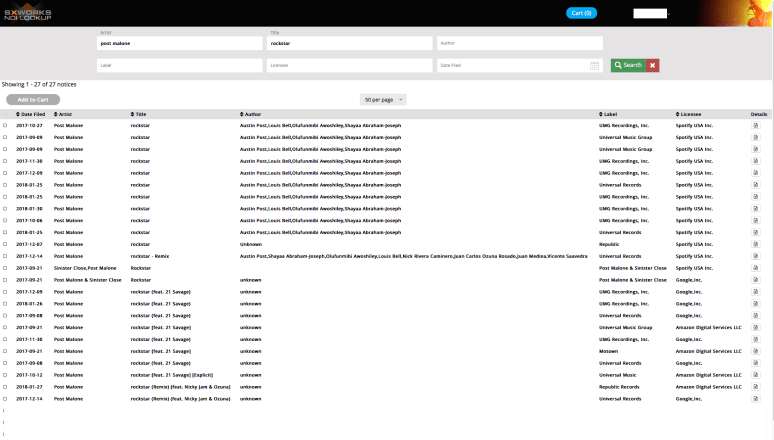Tick the checkbox for the 2017-10-27 notice
The width and height of the screenshot is (774, 440).
(x=5, y=125)
